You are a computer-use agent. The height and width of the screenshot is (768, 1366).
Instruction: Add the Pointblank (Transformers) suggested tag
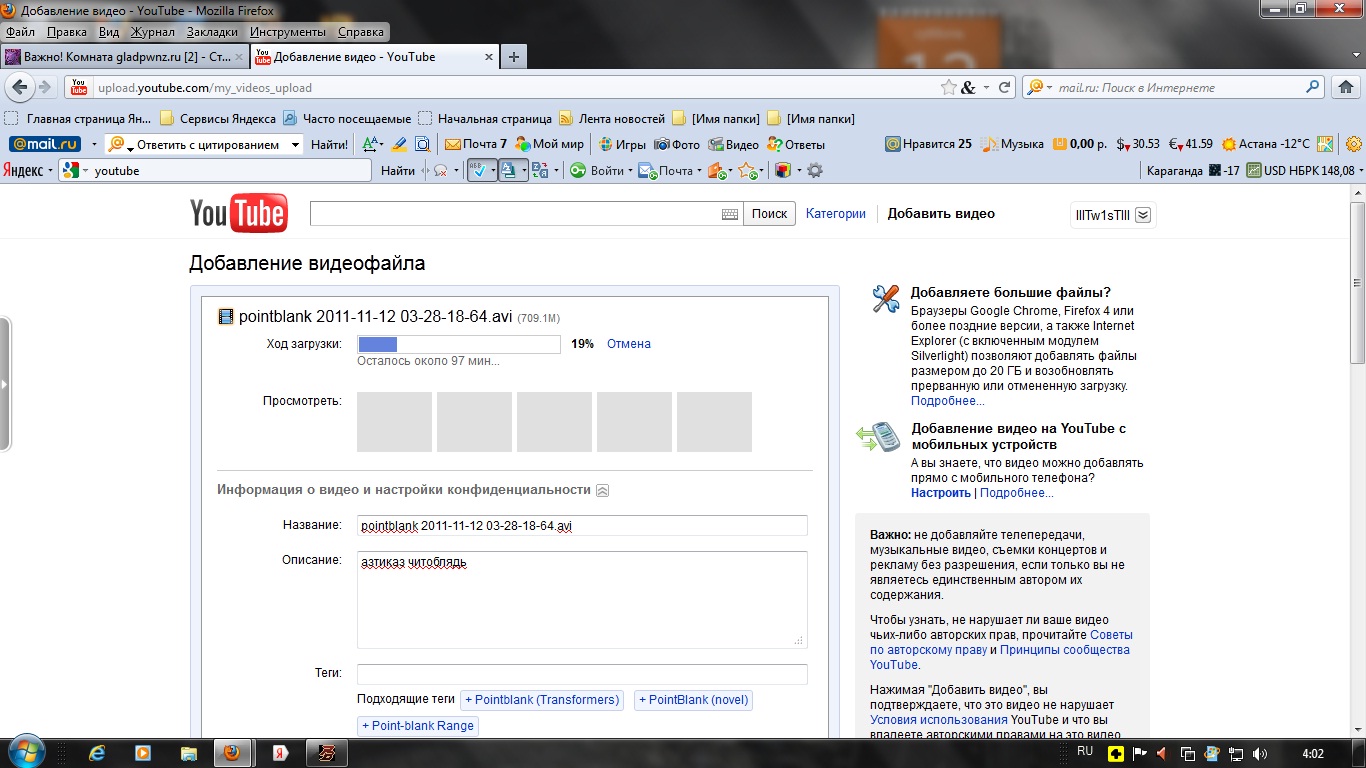click(541, 700)
